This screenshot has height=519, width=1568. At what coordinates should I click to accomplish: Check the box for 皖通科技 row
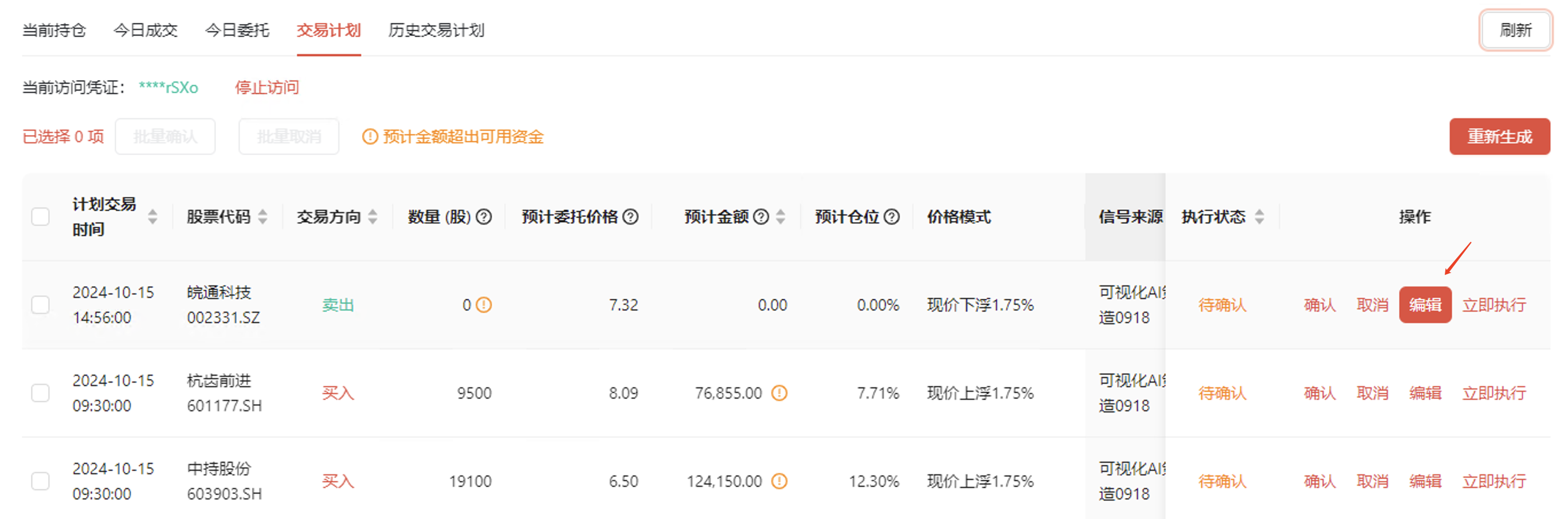point(40,305)
